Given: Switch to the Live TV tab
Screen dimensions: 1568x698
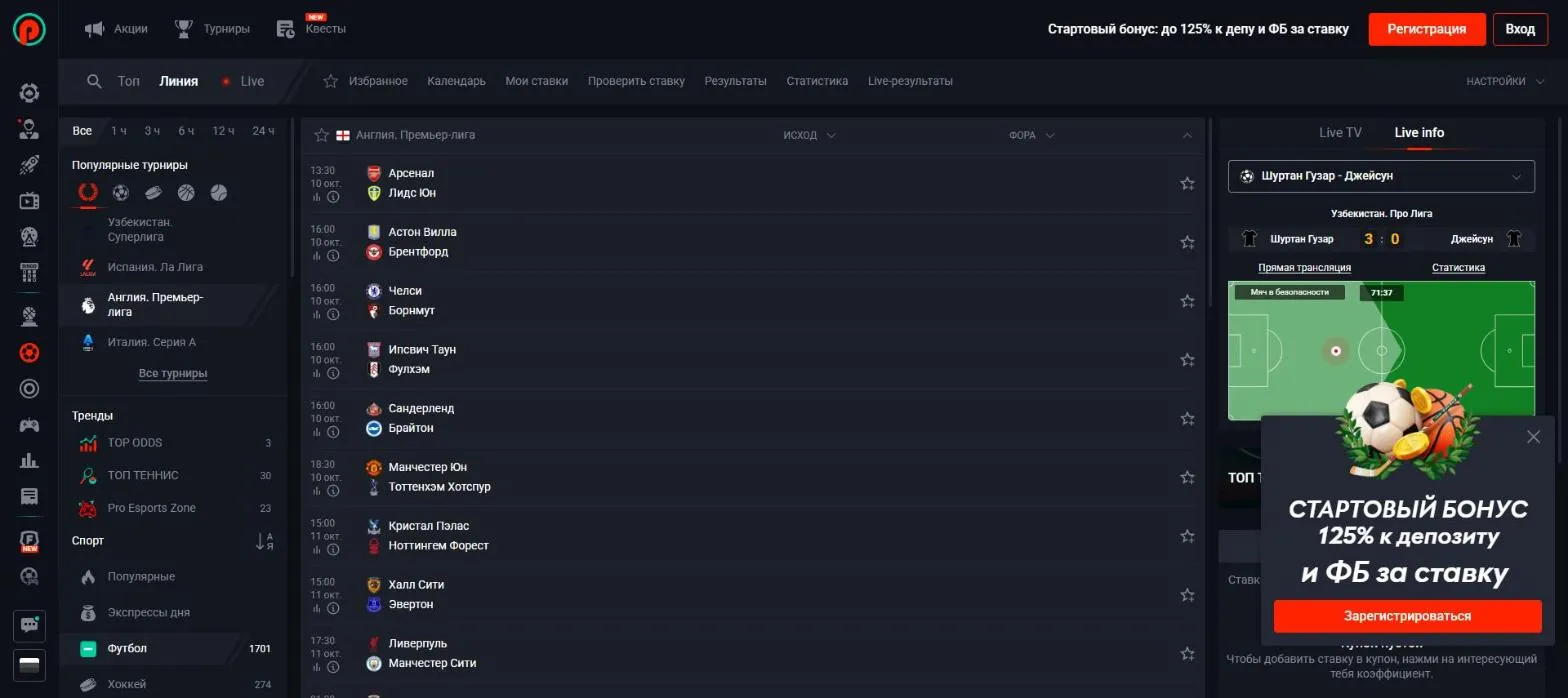Looking at the screenshot, I should click(x=1340, y=132).
